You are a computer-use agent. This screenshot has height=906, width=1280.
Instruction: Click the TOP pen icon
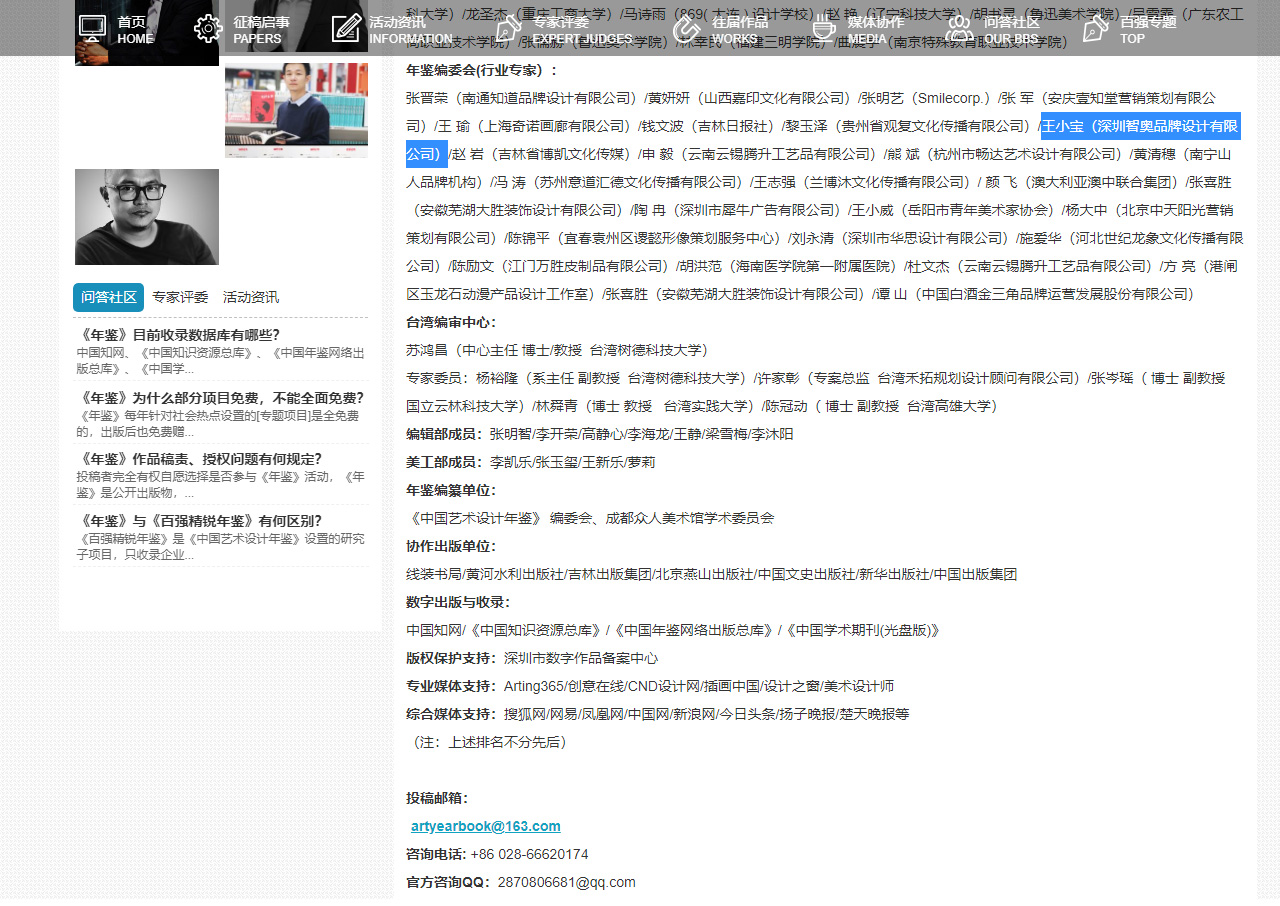[x=1095, y=29]
